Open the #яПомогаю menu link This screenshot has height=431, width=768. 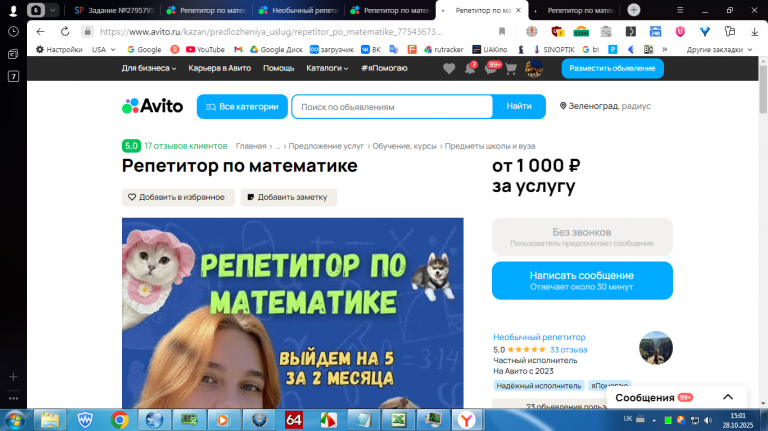pyautogui.click(x=384, y=68)
